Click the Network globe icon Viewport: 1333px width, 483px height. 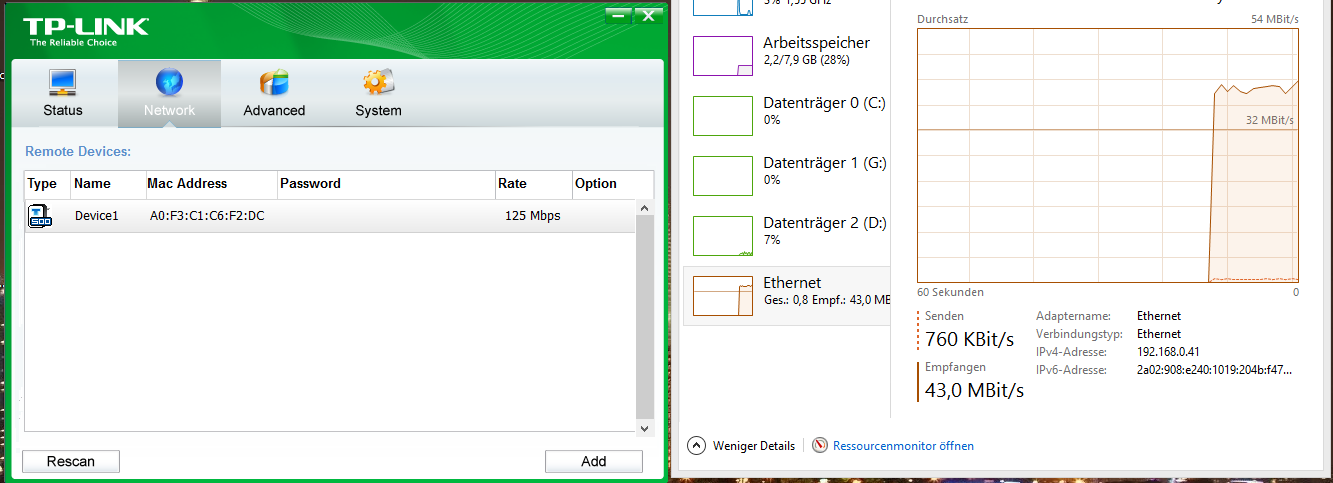(169, 82)
